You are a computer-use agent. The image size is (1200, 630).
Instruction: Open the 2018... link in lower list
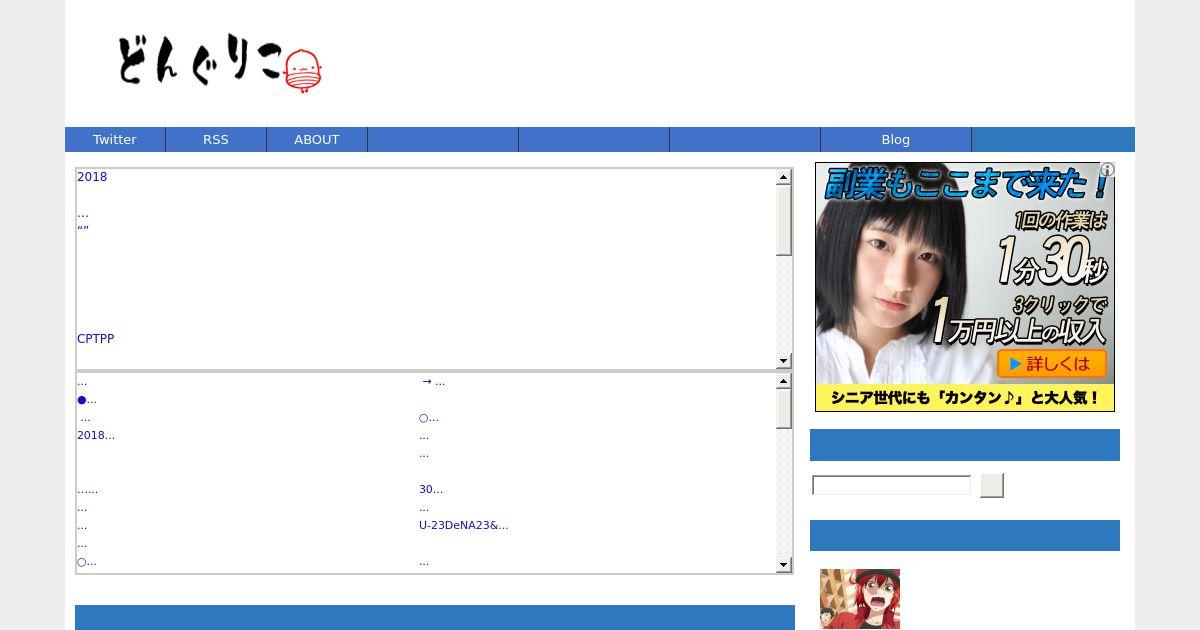96,435
